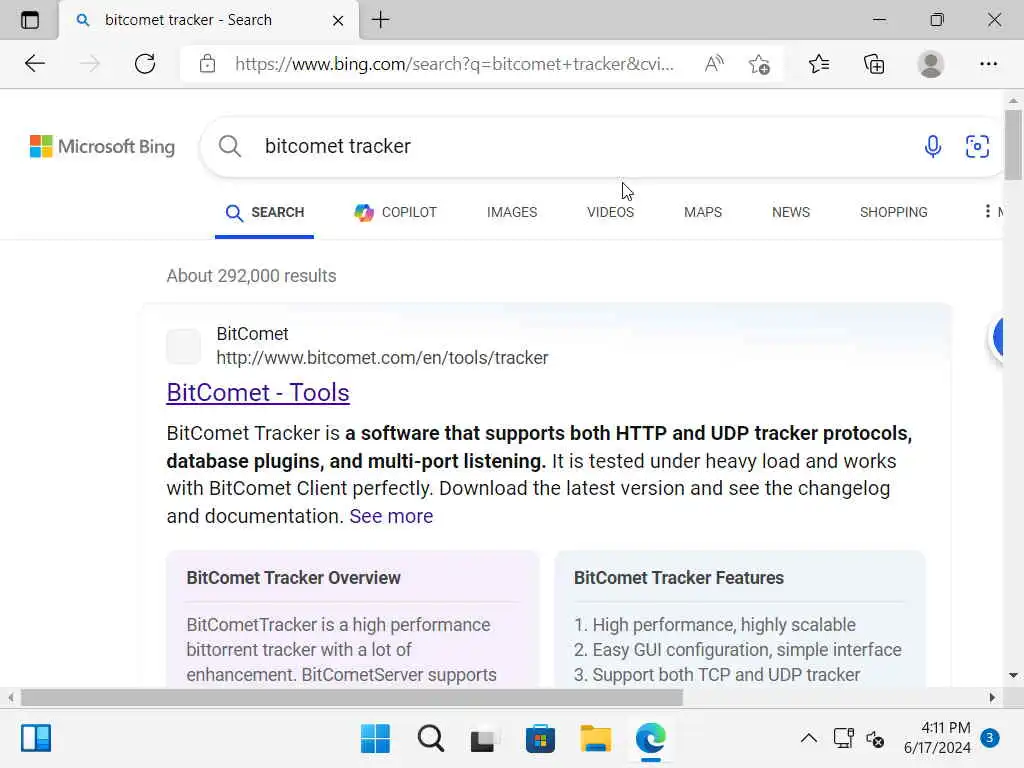The height and width of the screenshot is (768, 1024).
Task: Click See more in the snippet
Action: point(391,516)
